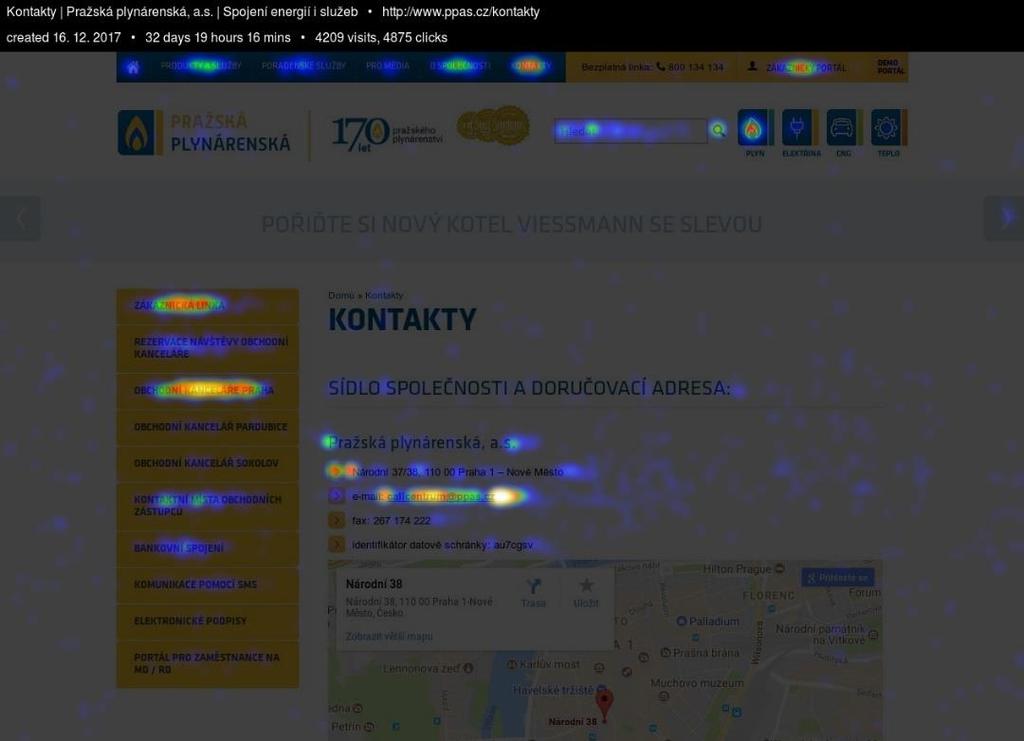Open the Demo portál link
Image resolution: width=1024 pixels, height=741 pixels.
891,67
